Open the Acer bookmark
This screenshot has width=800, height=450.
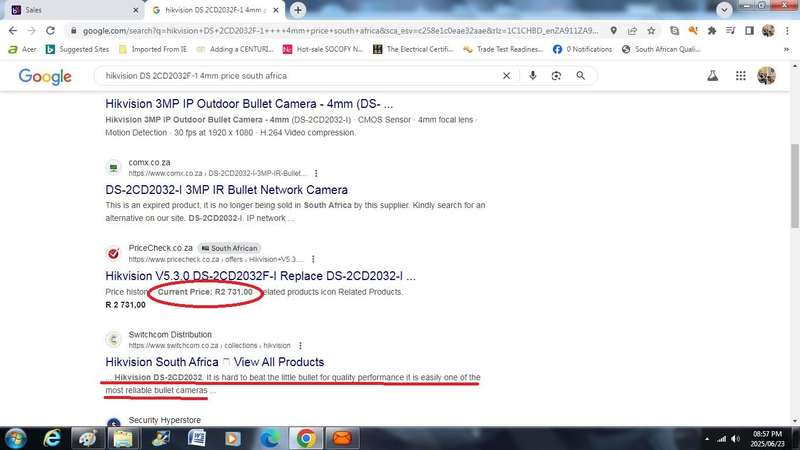pyautogui.click(x=22, y=49)
